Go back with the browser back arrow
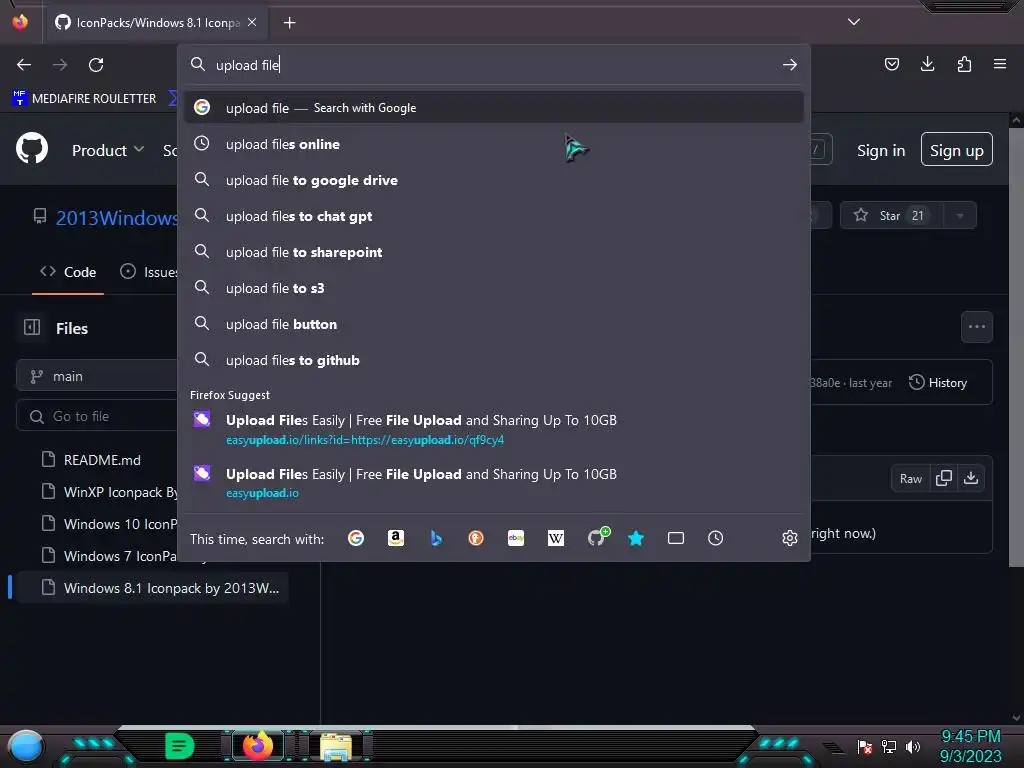This screenshot has width=1024, height=768. coord(24,65)
